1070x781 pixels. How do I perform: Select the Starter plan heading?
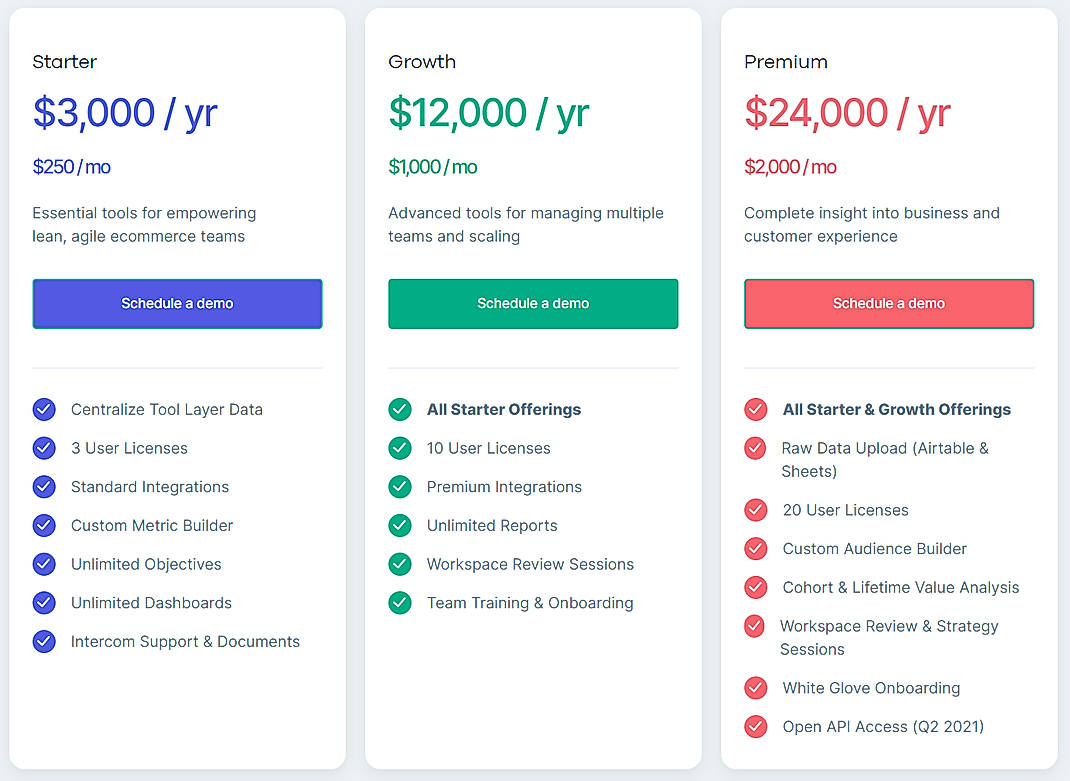[x=64, y=61]
